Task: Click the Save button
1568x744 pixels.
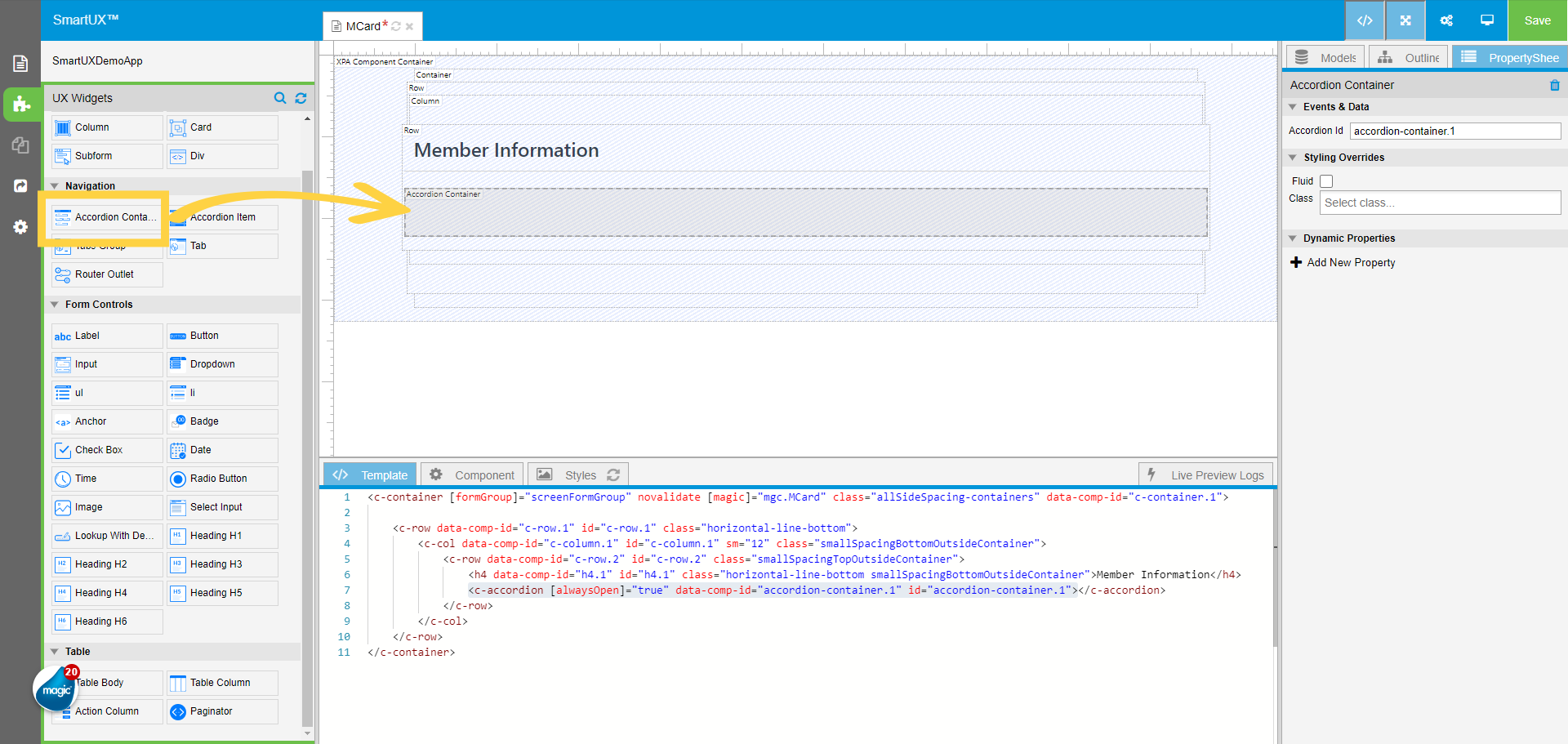Action: tap(1537, 20)
